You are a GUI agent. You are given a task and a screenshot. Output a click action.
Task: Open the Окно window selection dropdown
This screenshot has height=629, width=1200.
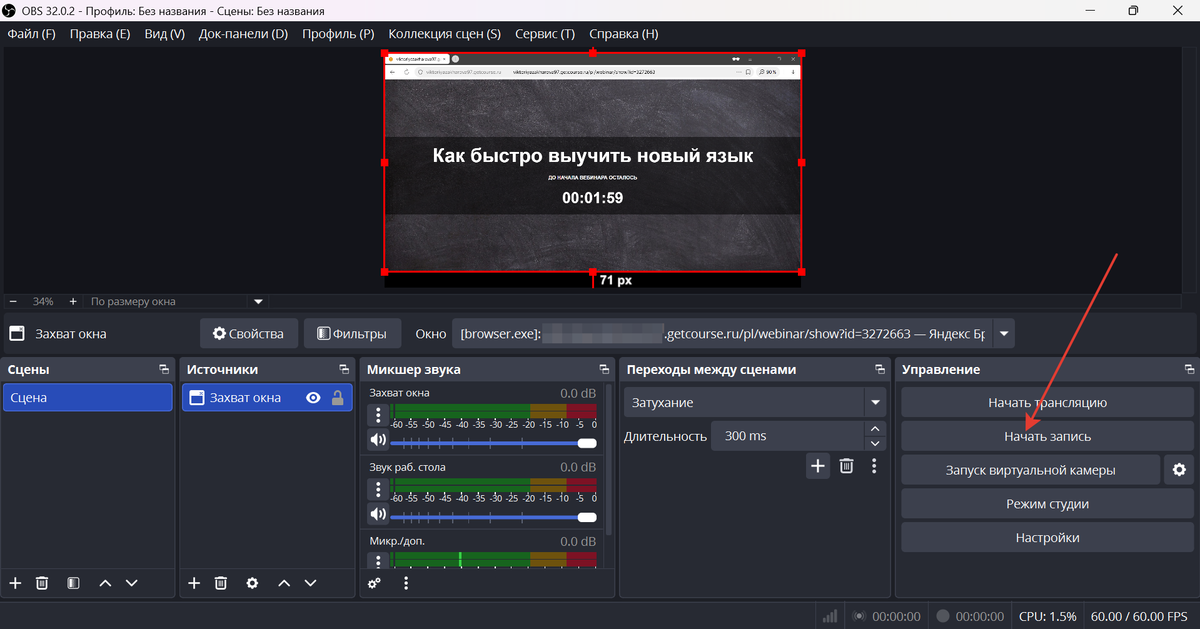[1003, 334]
